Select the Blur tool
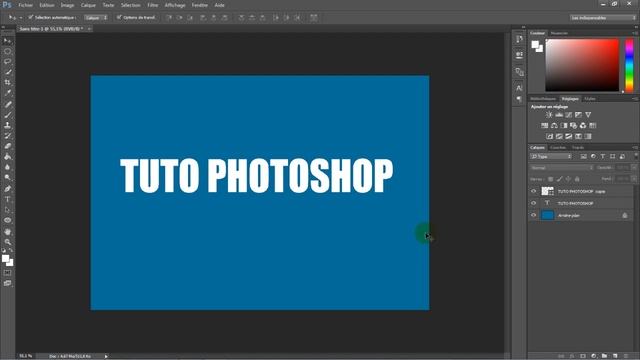This screenshot has width=640, height=360. [x=7, y=167]
